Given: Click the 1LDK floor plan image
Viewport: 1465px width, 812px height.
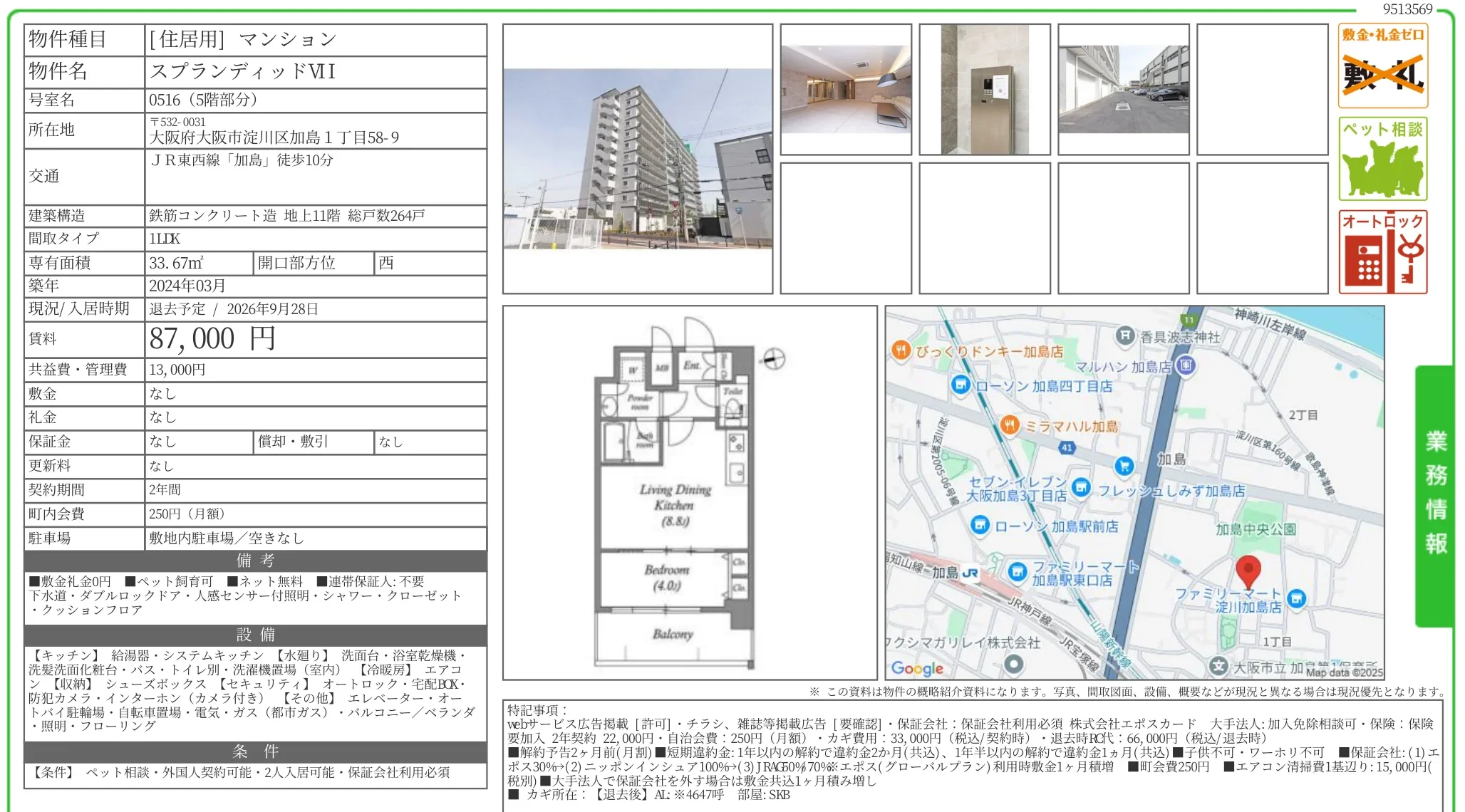Looking at the screenshot, I should click(690, 493).
